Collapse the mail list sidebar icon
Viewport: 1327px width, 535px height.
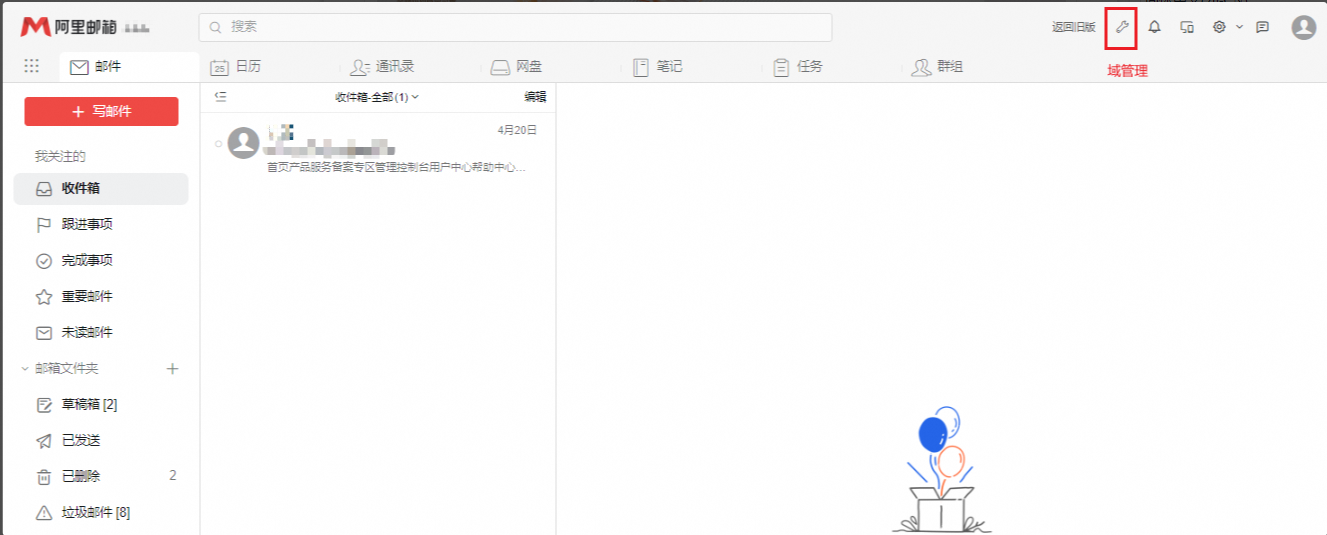click(221, 97)
